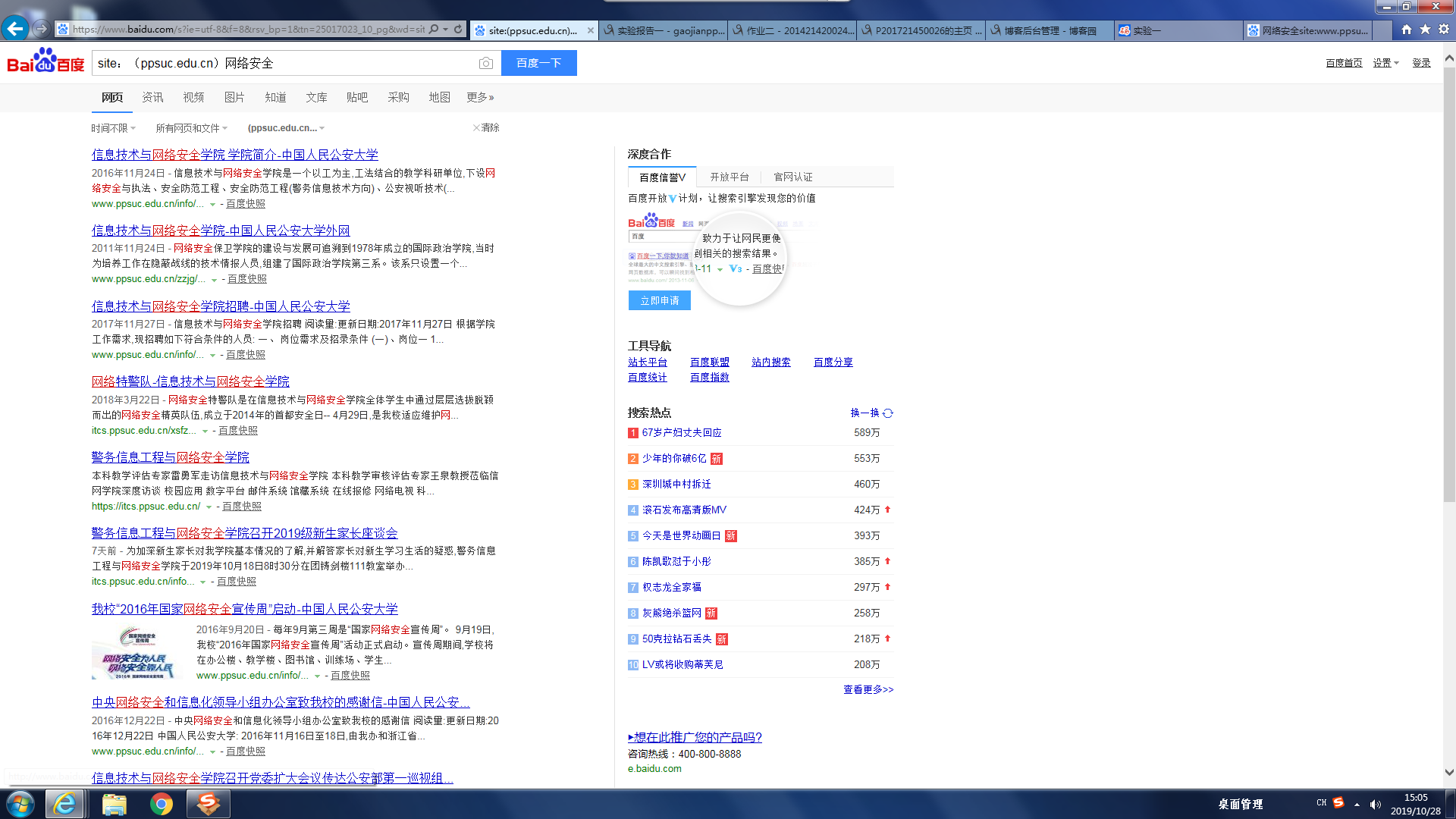Click the camera image search icon

(x=486, y=63)
